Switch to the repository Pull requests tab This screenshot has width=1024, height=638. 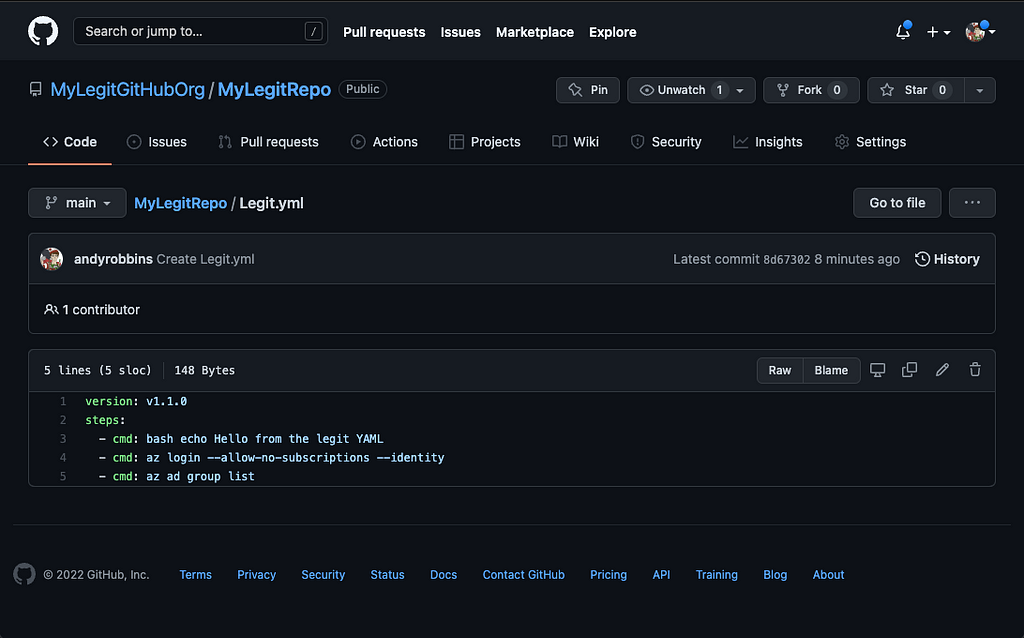(x=268, y=142)
